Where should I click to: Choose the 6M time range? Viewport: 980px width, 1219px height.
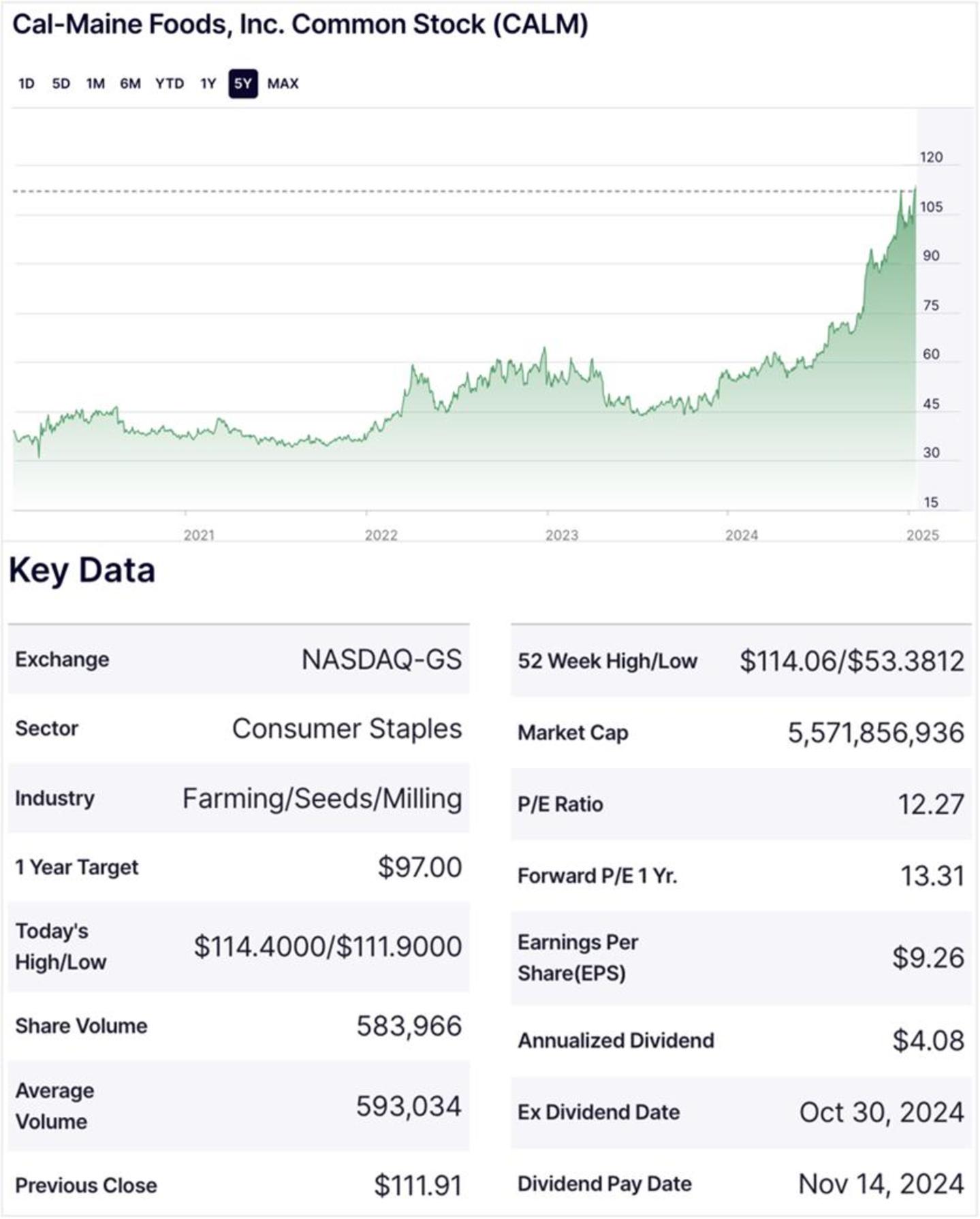[x=130, y=84]
